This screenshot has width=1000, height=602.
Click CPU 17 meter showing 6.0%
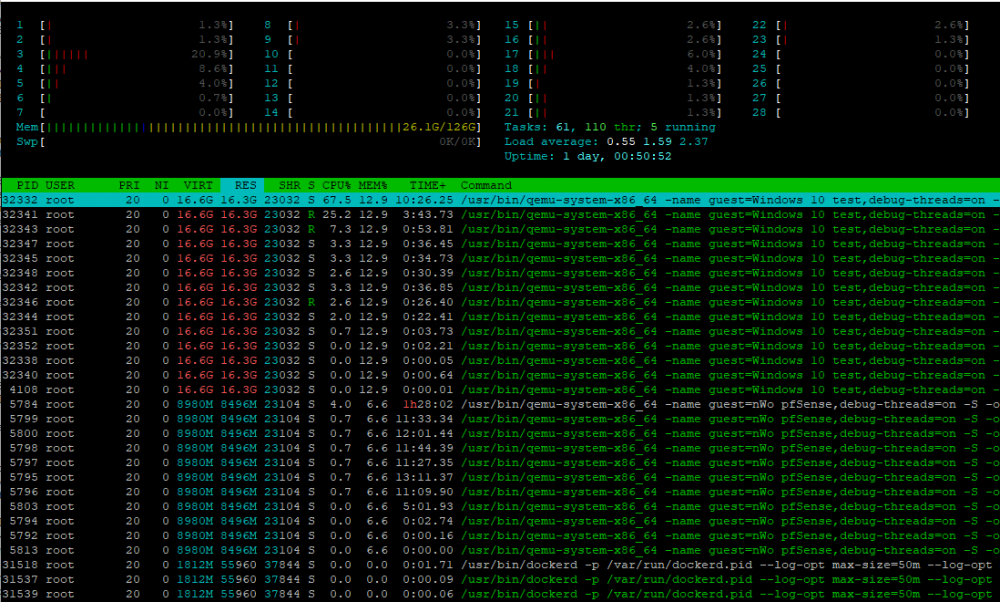tap(613, 54)
